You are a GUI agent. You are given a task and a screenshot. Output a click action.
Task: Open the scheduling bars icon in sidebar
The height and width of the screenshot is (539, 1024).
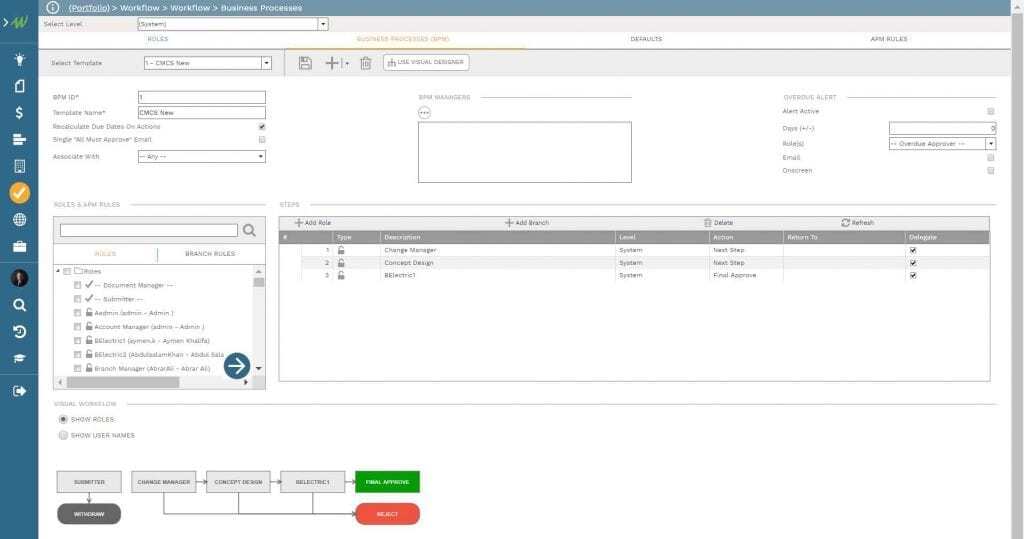click(20, 139)
